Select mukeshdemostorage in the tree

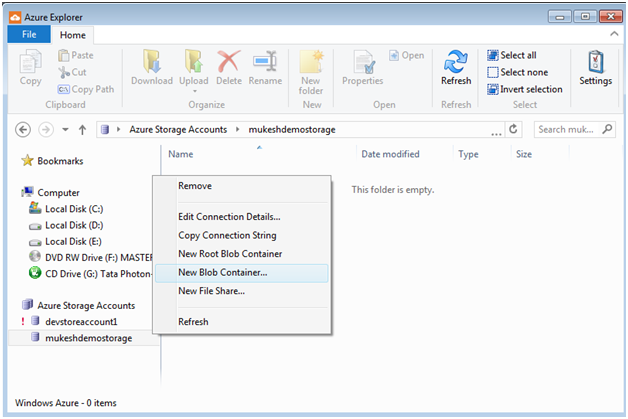click(x=84, y=338)
